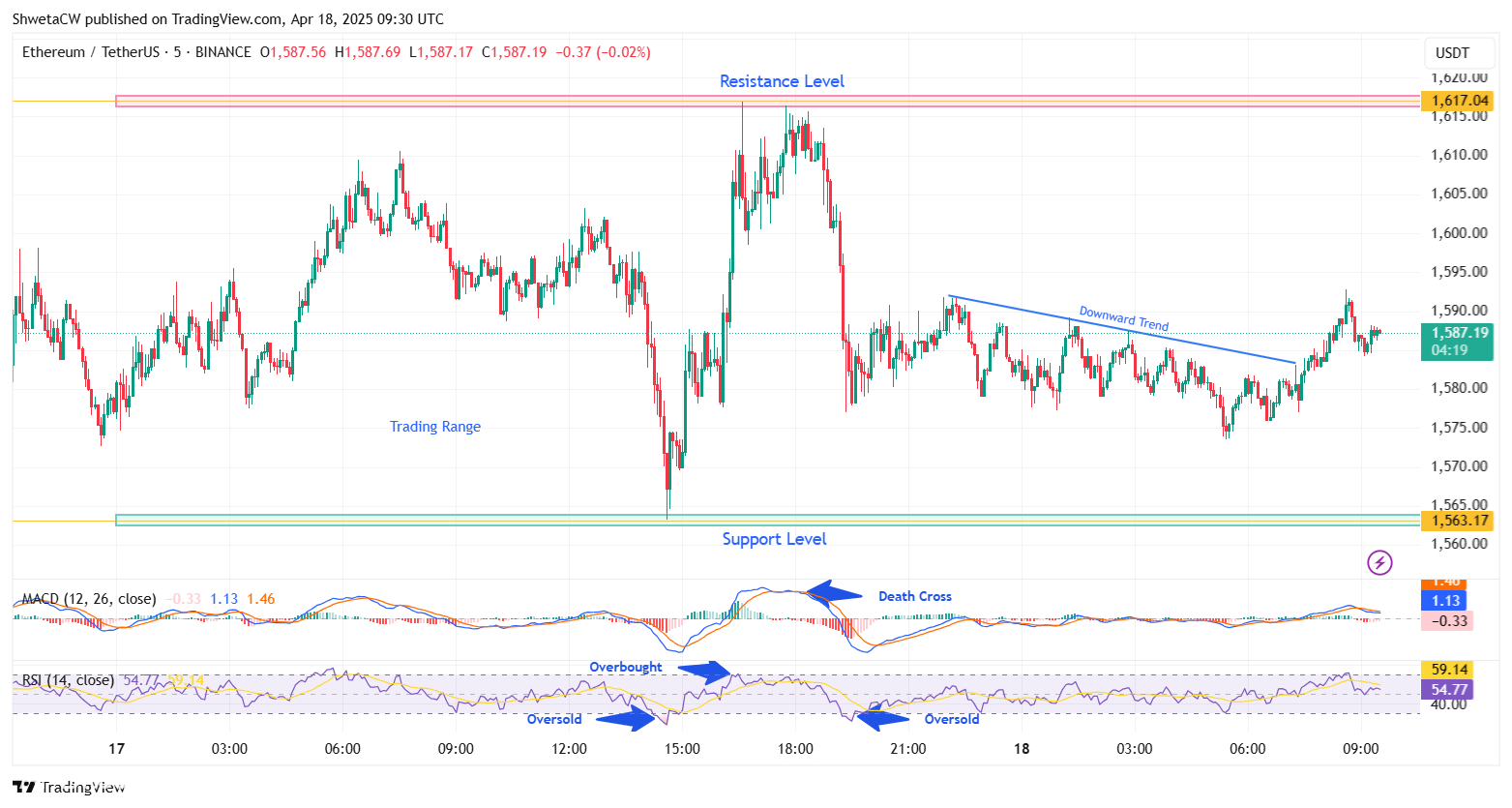Click the 15:00 time axis label
Screen dimensions: 1512x808
coord(682,748)
